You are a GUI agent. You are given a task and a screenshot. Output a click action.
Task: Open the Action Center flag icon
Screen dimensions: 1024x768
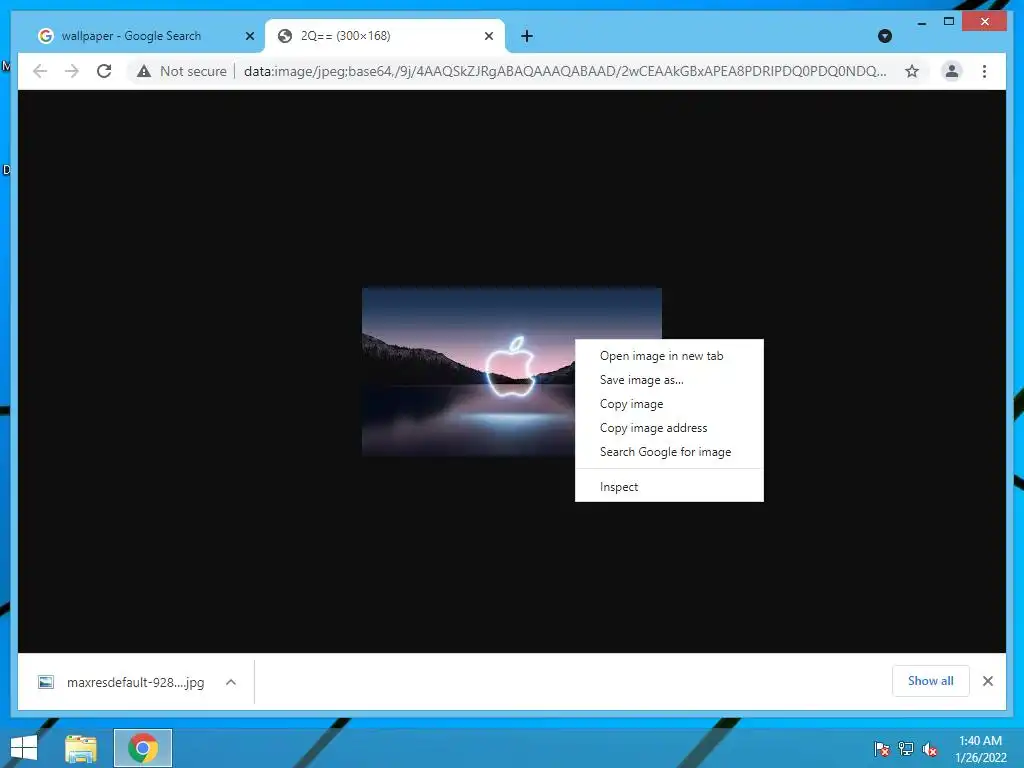pos(882,749)
